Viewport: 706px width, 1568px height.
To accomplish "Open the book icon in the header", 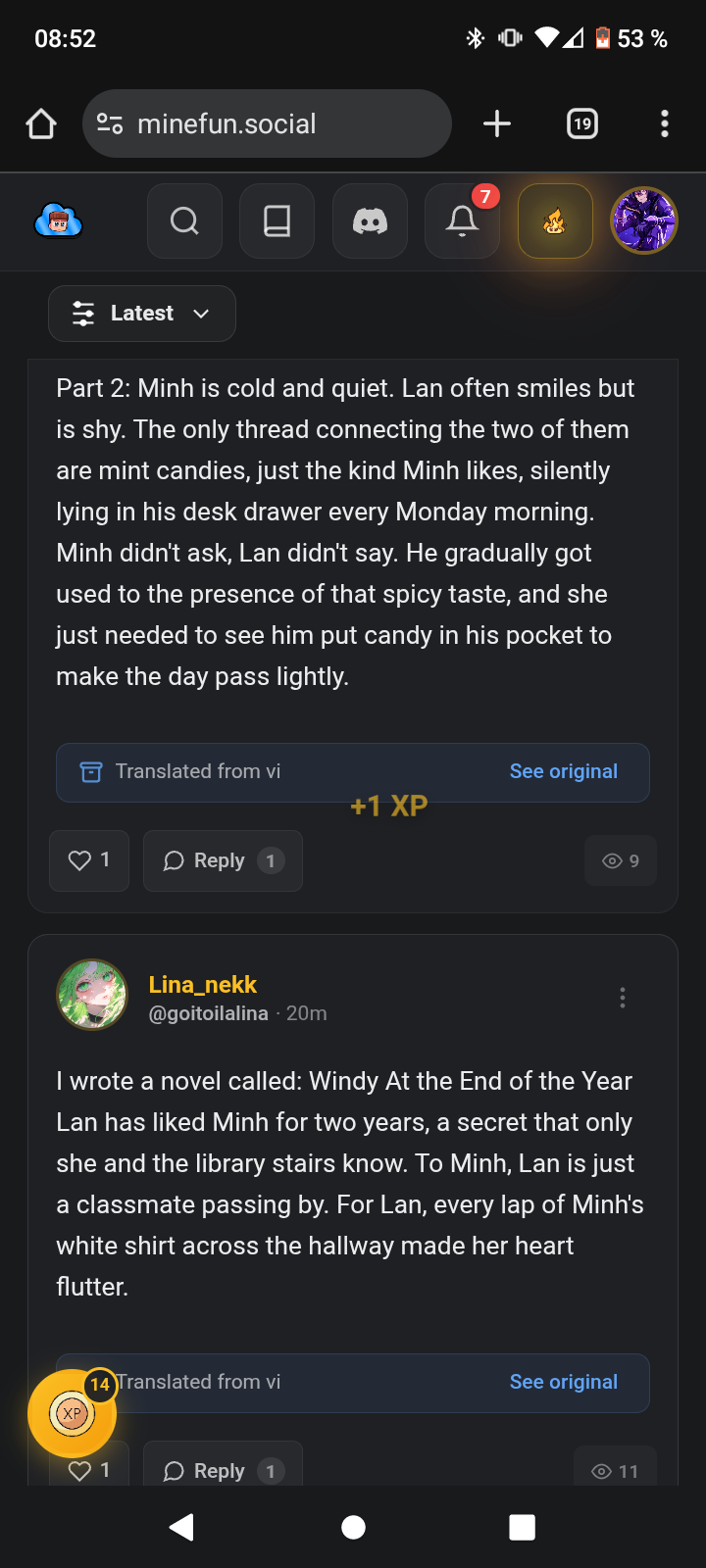I will tap(277, 221).
